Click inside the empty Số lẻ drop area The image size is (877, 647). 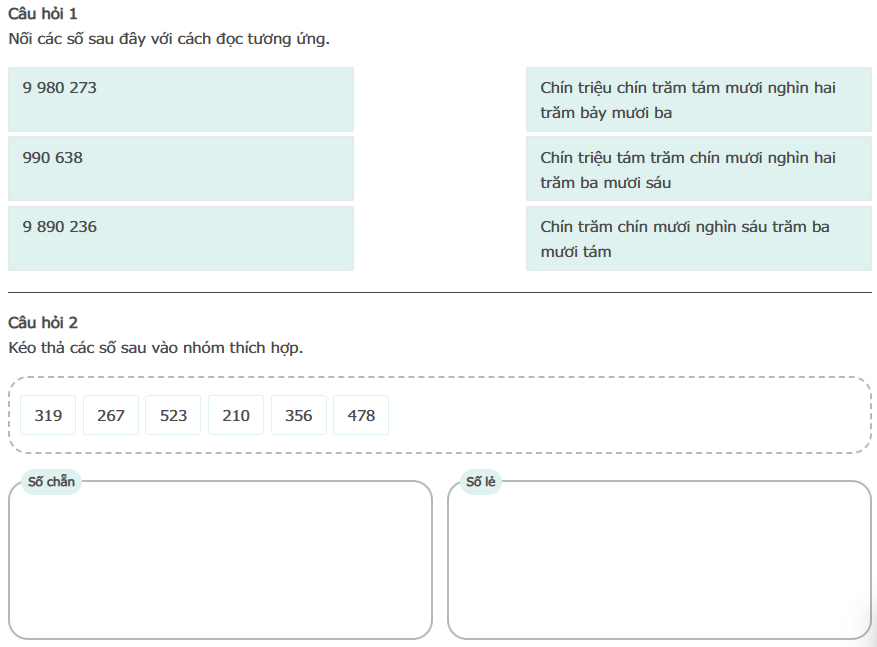pos(659,565)
